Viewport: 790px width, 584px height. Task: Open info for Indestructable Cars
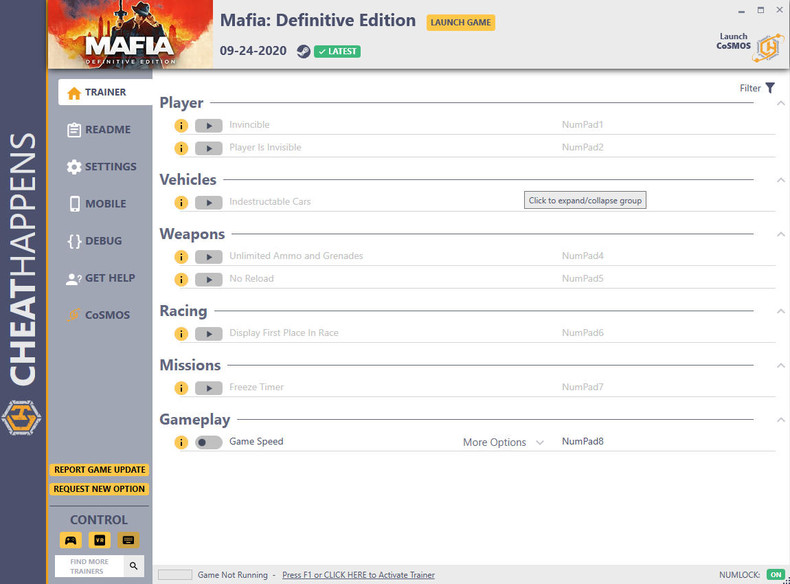pyautogui.click(x=181, y=203)
